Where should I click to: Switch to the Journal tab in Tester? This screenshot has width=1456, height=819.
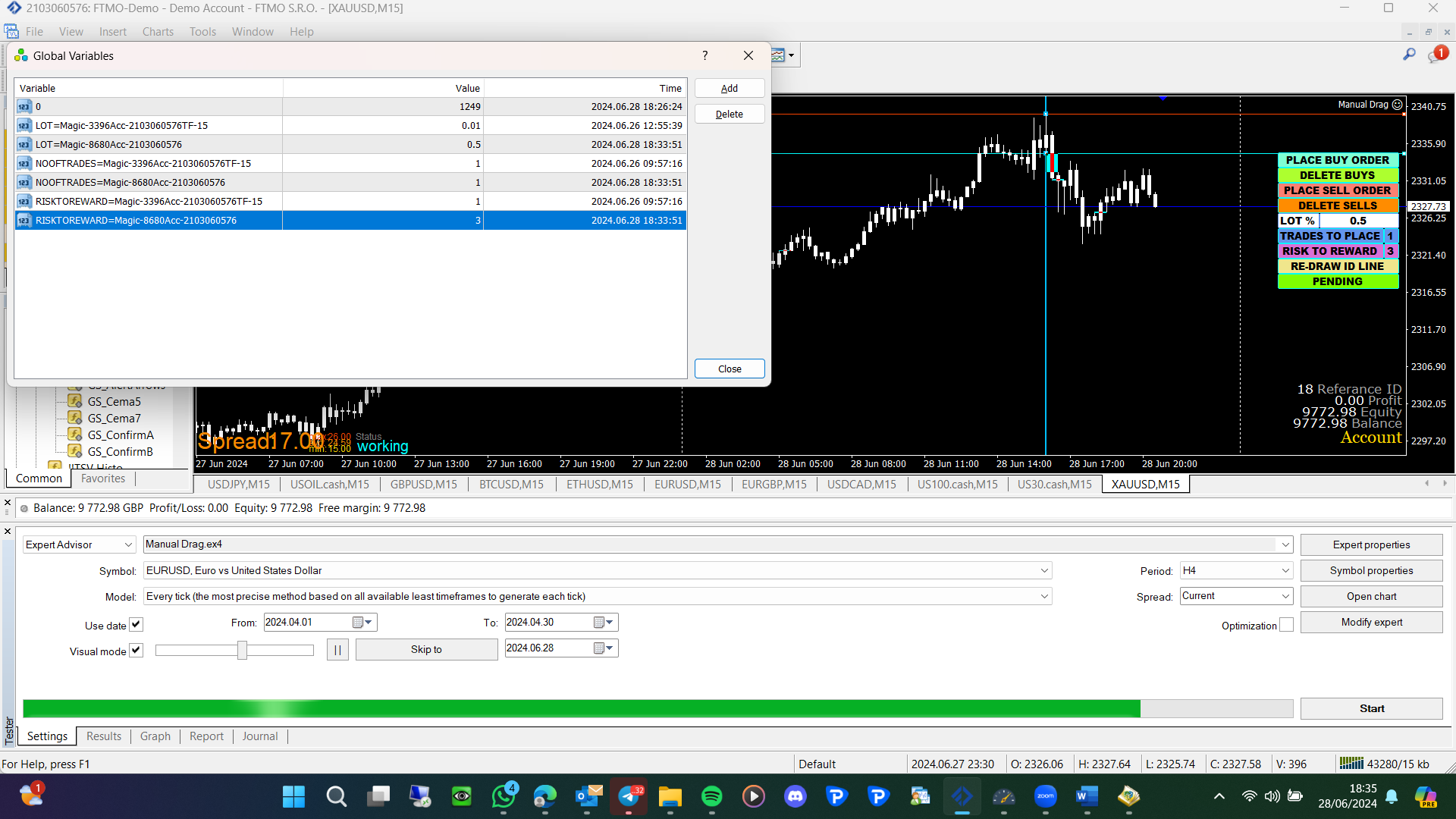pos(260,736)
